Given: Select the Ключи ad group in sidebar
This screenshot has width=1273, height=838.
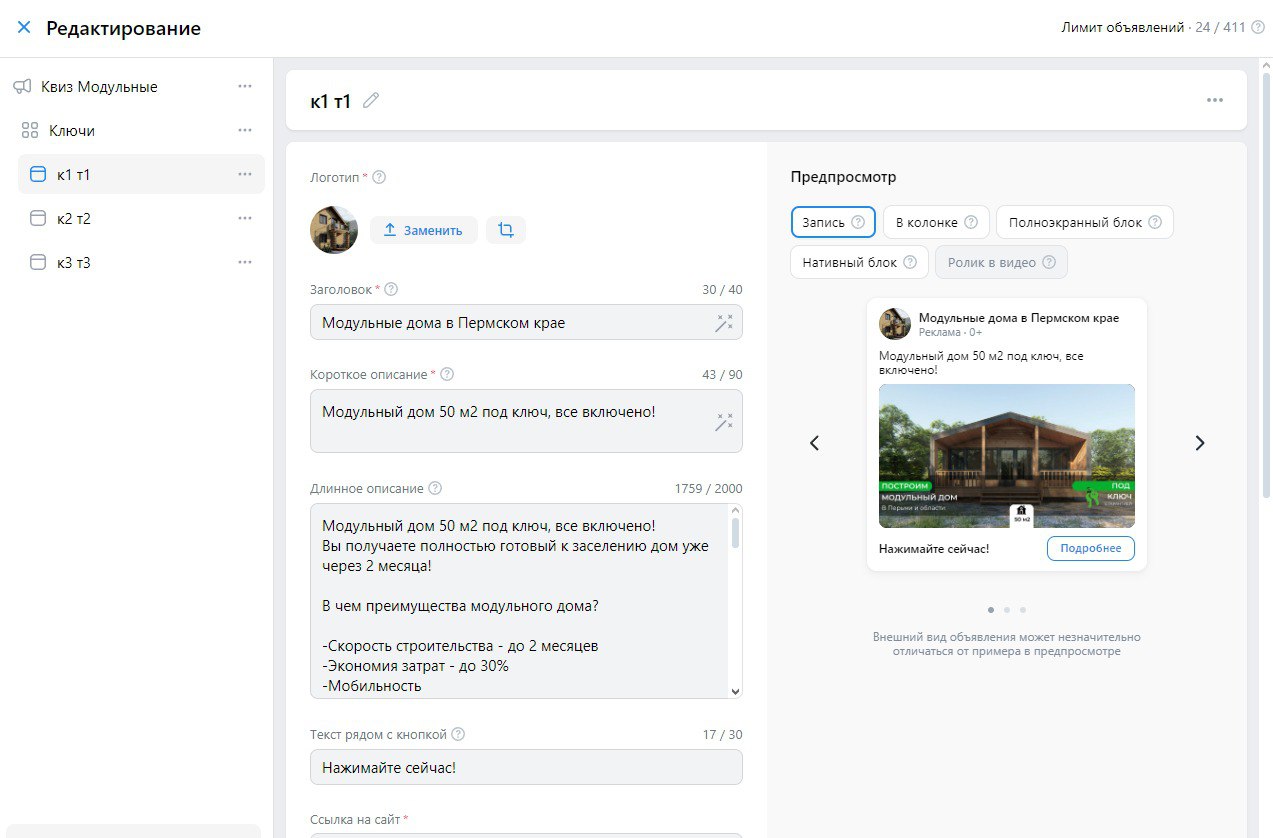Looking at the screenshot, I should click(x=72, y=131).
